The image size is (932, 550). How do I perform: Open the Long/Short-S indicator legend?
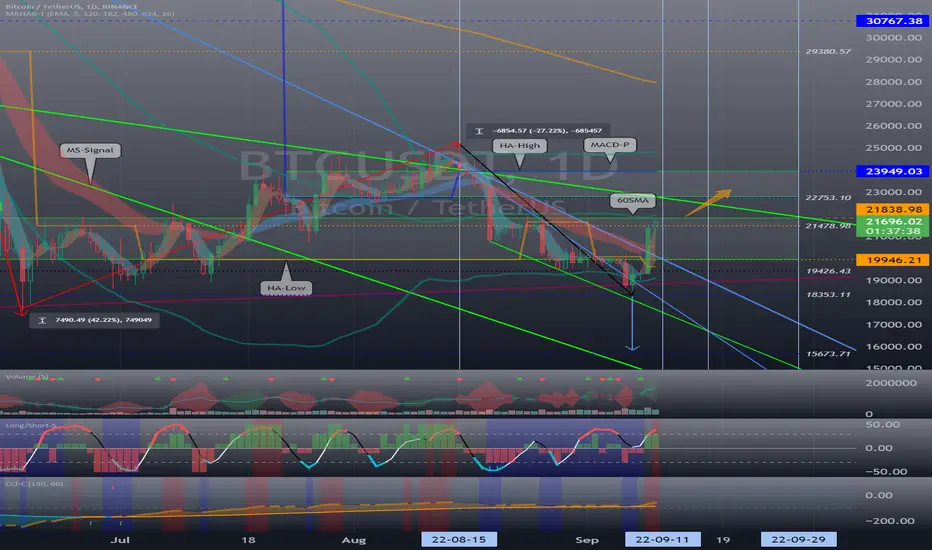tap(31, 425)
